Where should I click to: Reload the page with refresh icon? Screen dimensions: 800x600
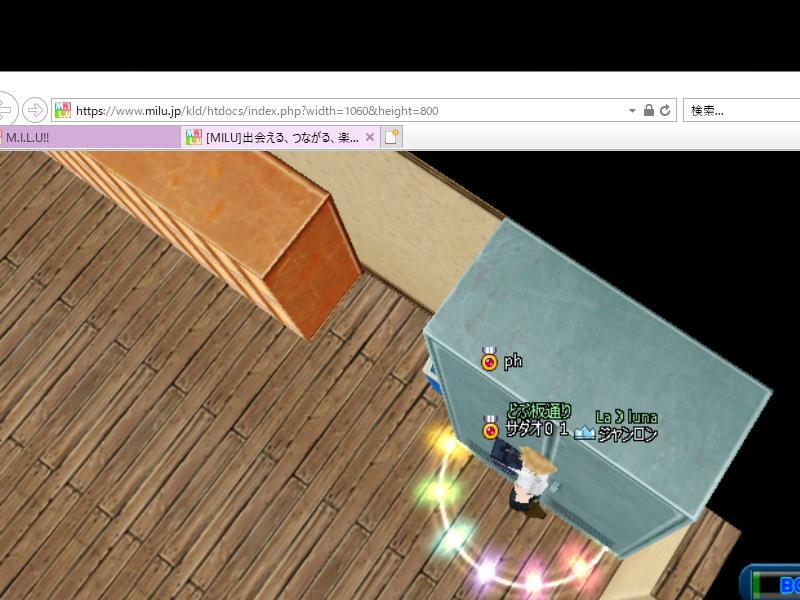click(665, 110)
